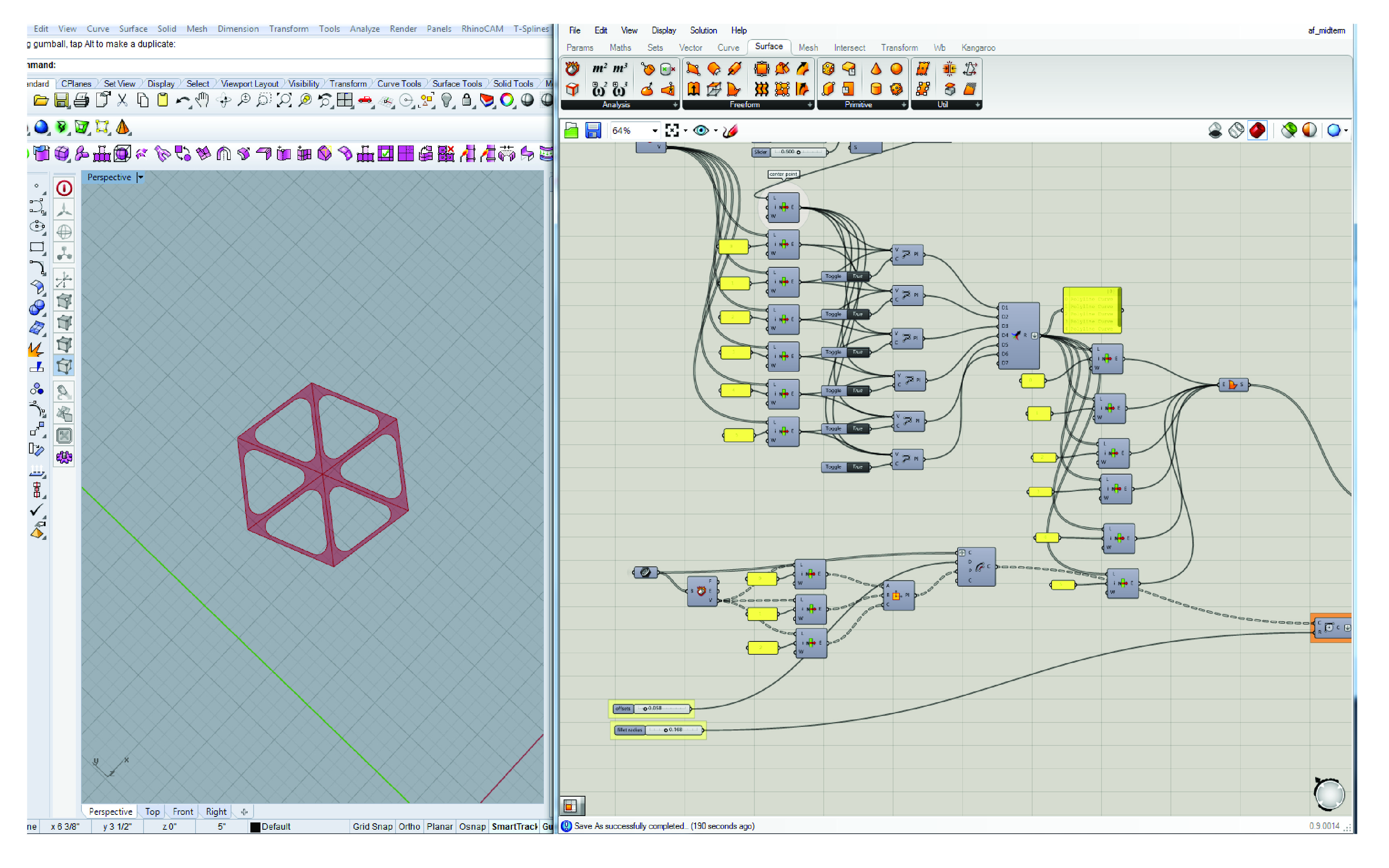Open the Solution menu in Grasshopper
This screenshot has height=868, width=1389.
click(703, 30)
